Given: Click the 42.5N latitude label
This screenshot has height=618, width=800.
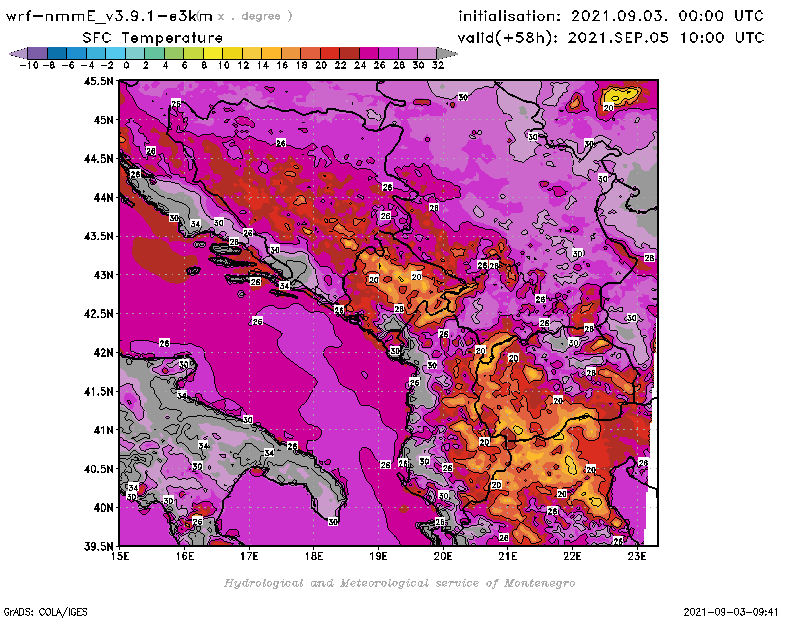Looking at the screenshot, I should coord(98,314).
